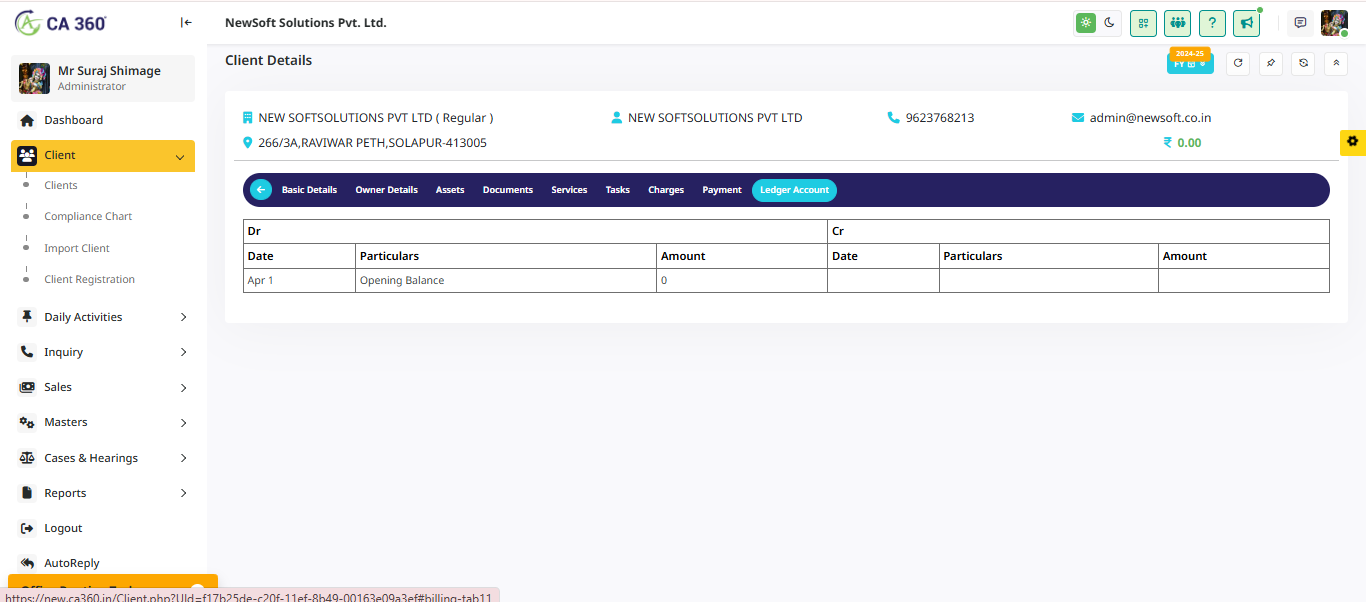Click the Apr 1 date link
1366x602 pixels.
pos(260,281)
